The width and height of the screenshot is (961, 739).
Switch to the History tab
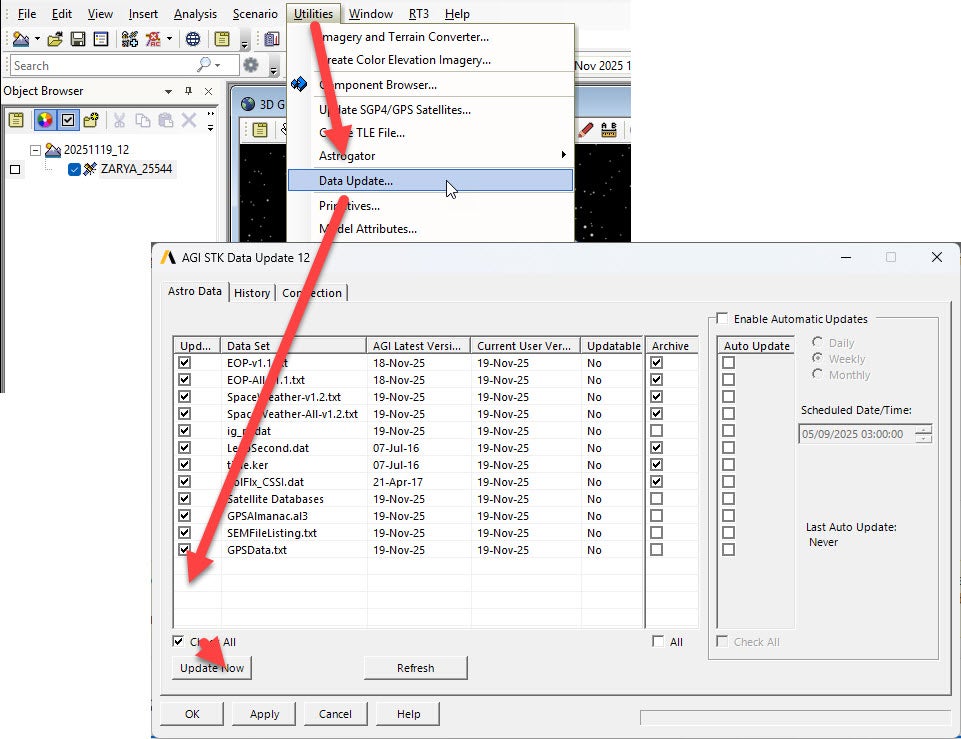coord(252,293)
